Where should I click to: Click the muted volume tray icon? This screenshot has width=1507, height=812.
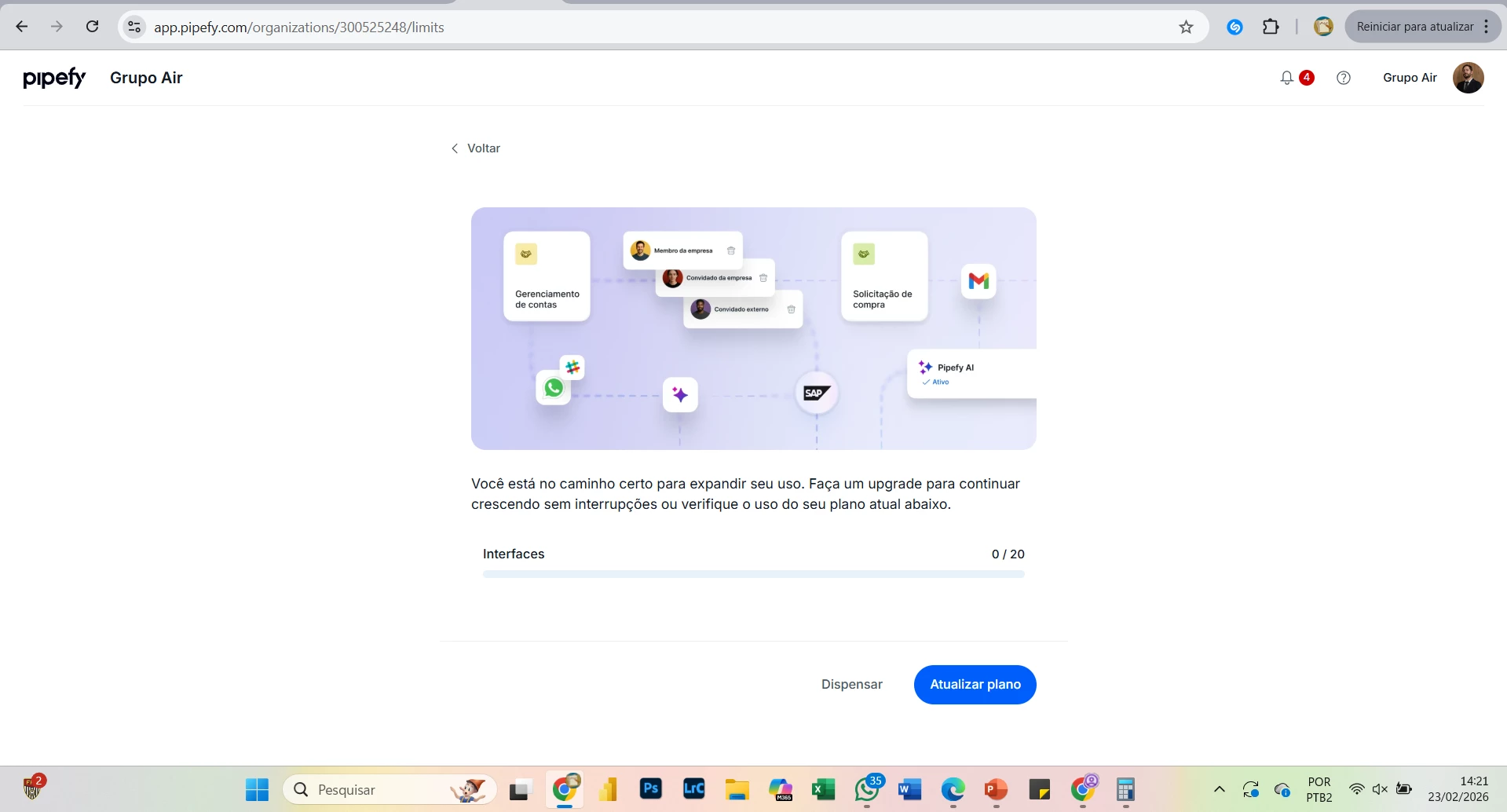click(1380, 789)
